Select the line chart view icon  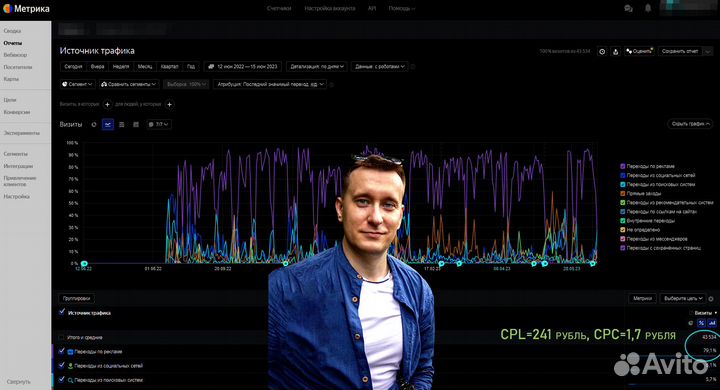pyautogui.click(x=108, y=124)
